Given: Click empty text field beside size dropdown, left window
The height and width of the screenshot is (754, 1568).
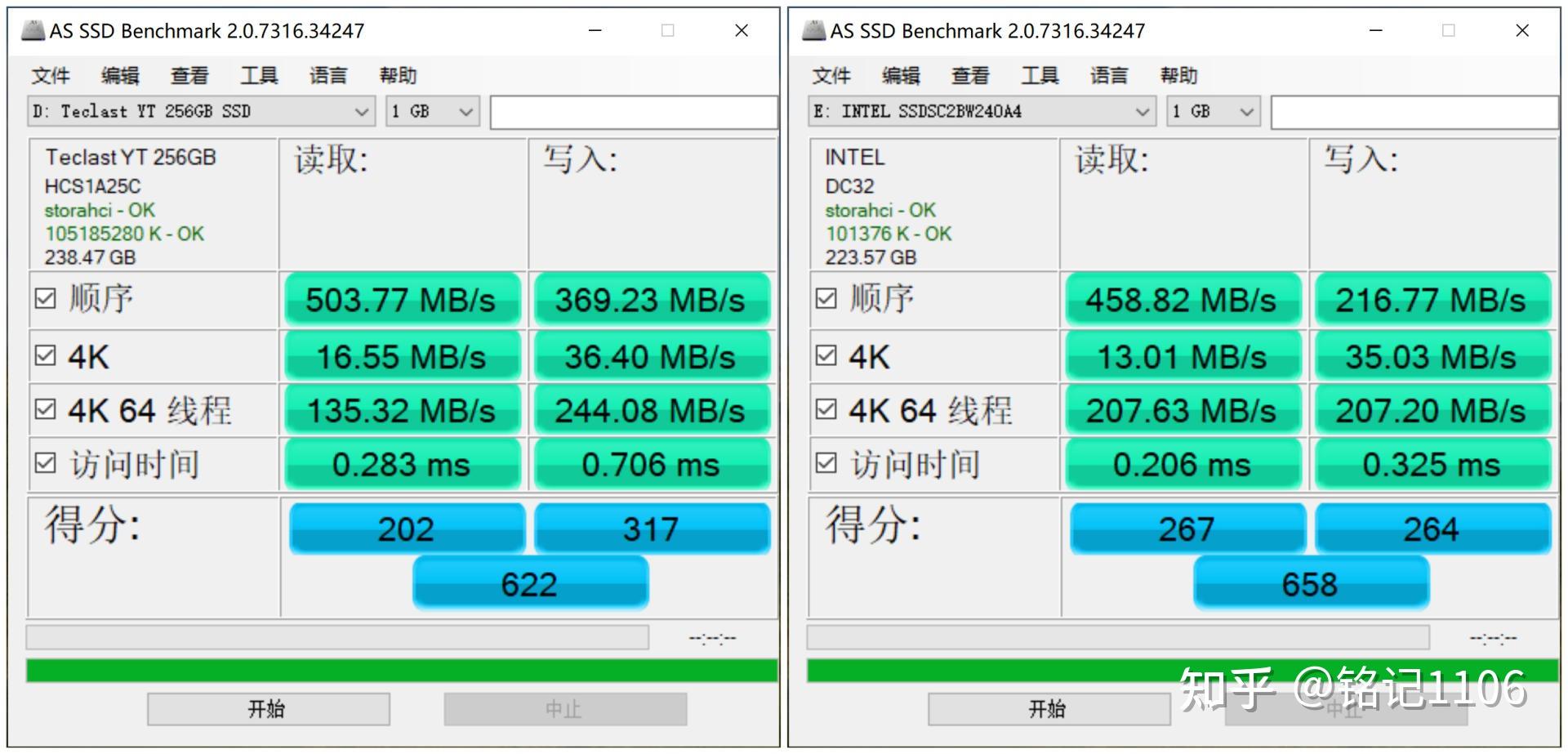Looking at the screenshot, I should pos(634,112).
